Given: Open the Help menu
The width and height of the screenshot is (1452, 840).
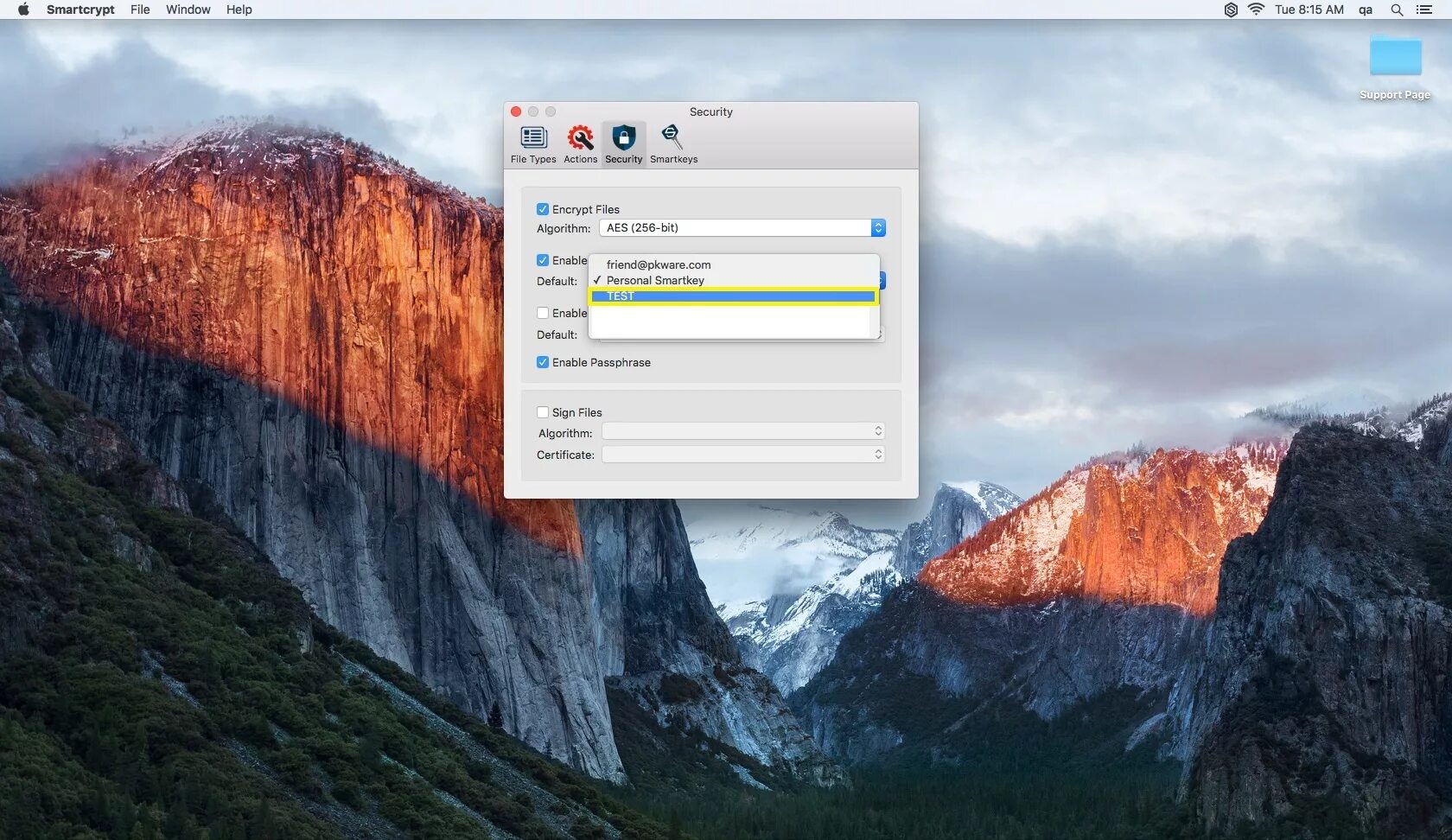Looking at the screenshot, I should [x=239, y=10].
